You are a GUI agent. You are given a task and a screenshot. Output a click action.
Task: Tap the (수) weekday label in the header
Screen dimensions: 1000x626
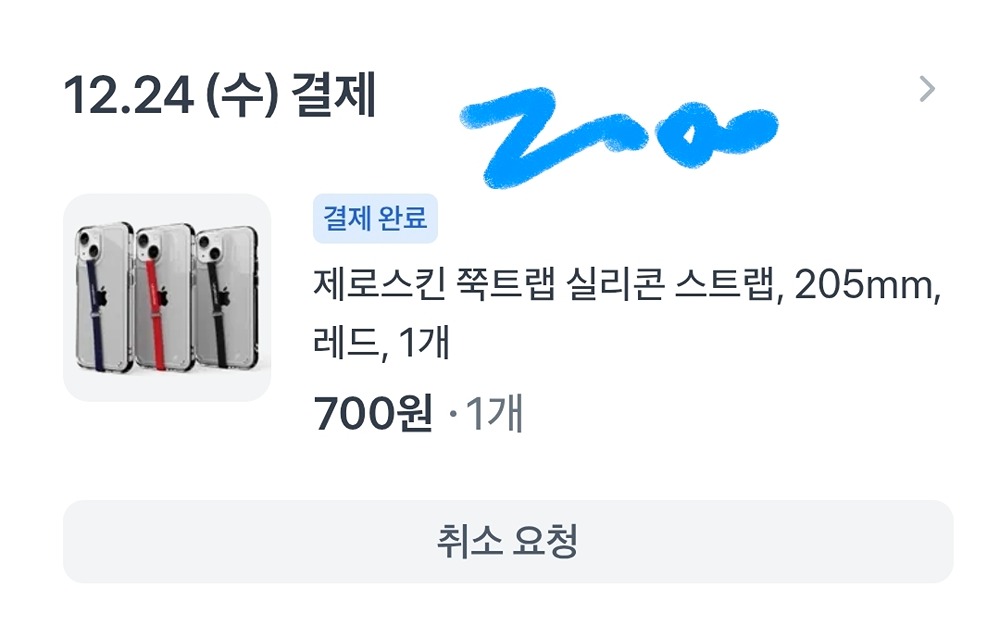coord(242,96)
